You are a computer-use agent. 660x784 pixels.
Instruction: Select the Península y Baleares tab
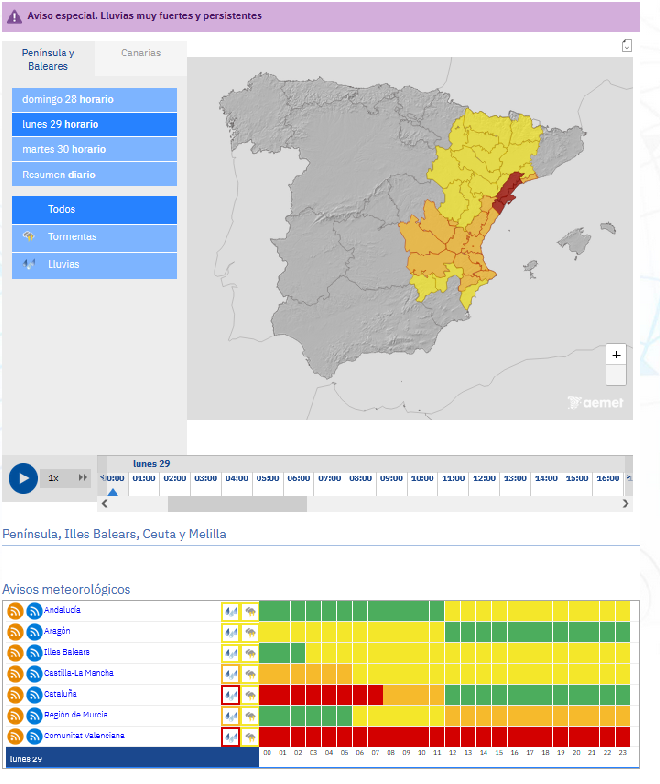48,59
